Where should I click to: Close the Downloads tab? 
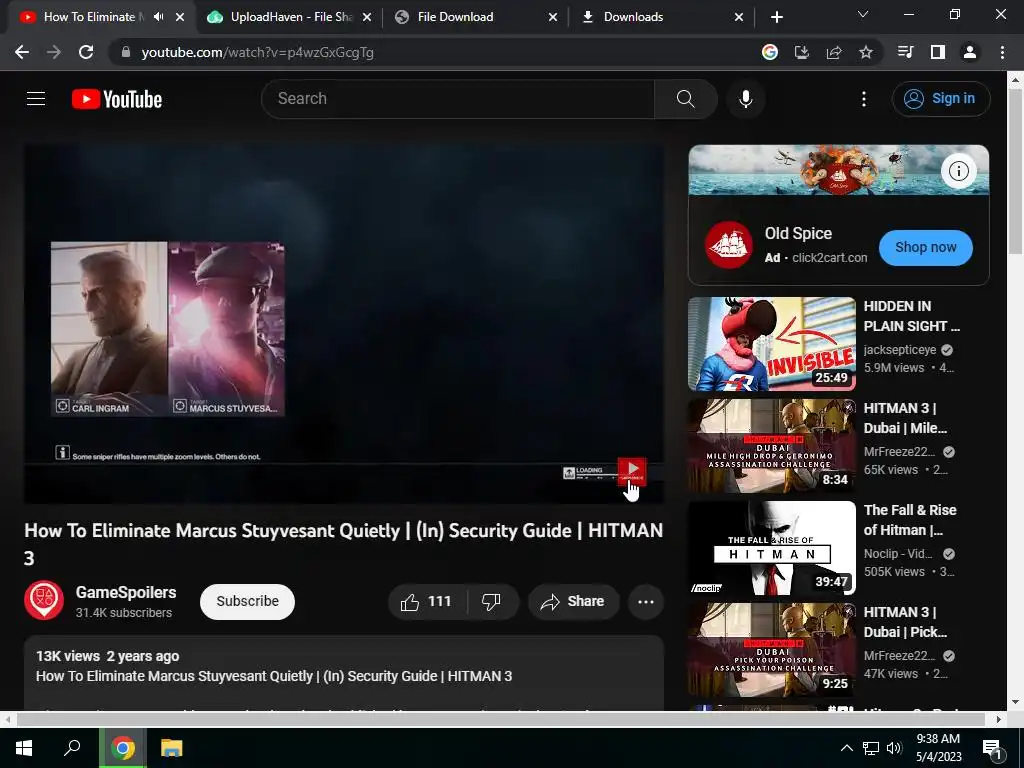[x=739, y=17]
